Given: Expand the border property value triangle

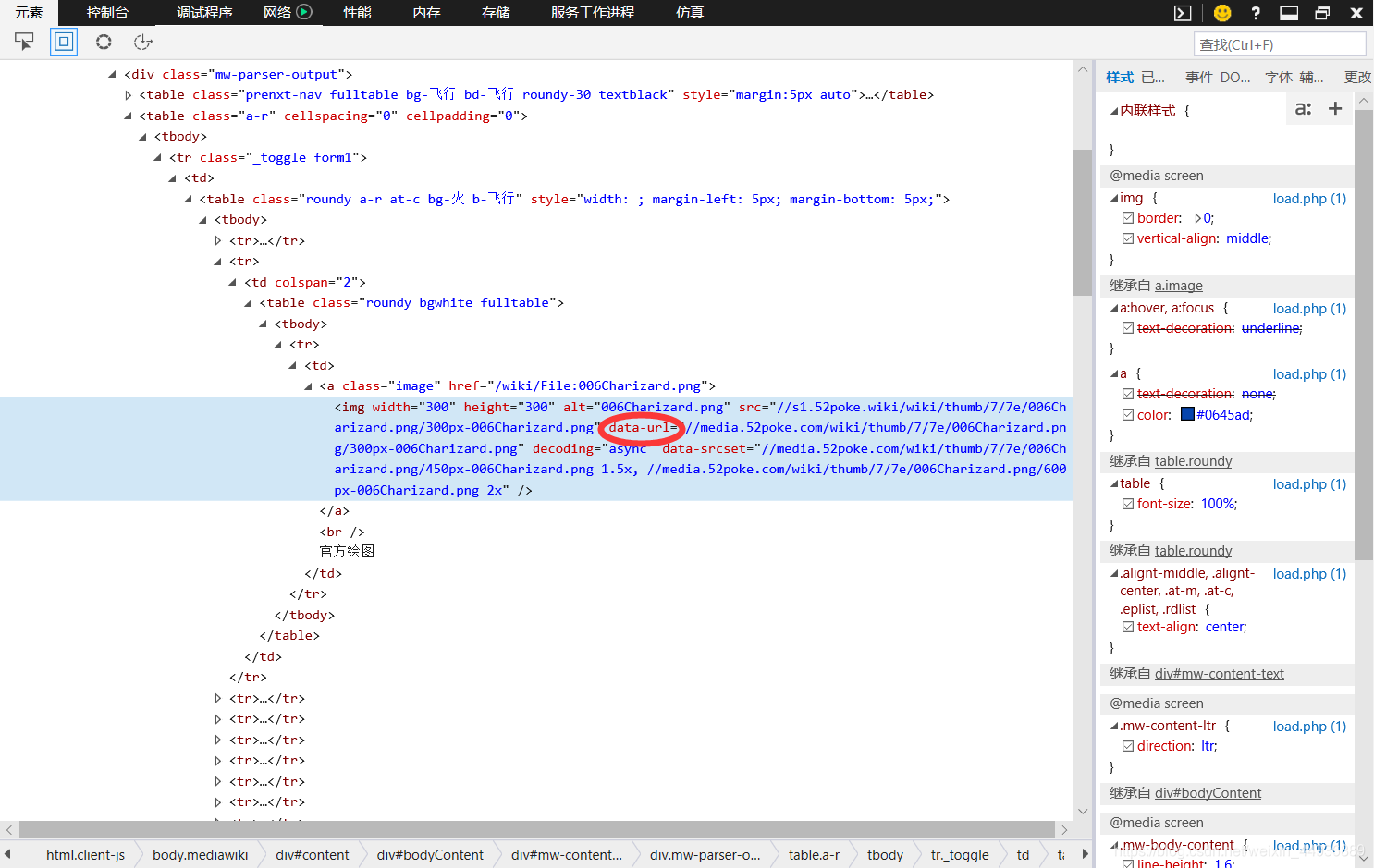Looking at the screenshot, I should (x=1197, y=218).
